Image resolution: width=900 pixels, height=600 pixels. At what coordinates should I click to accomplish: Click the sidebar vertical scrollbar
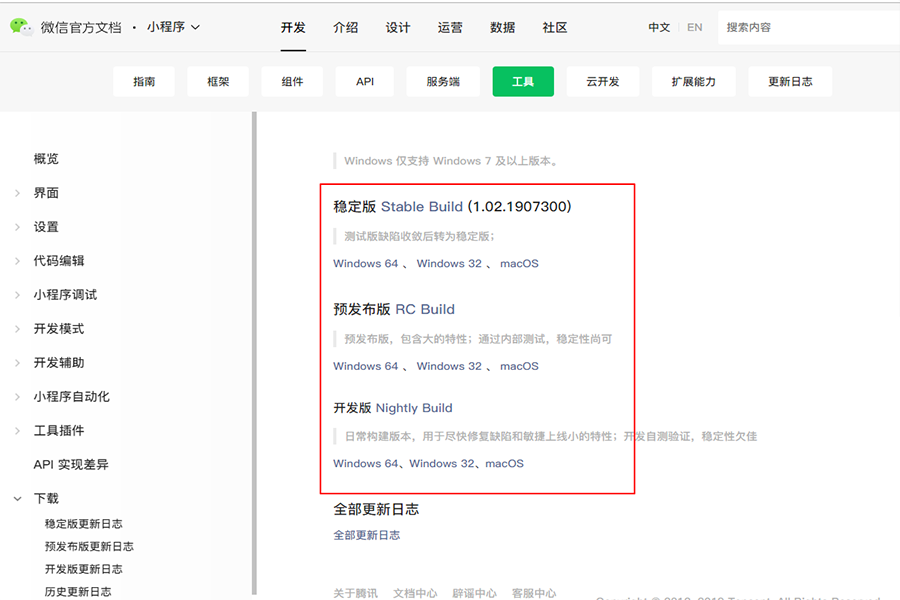tap(254, 353)
